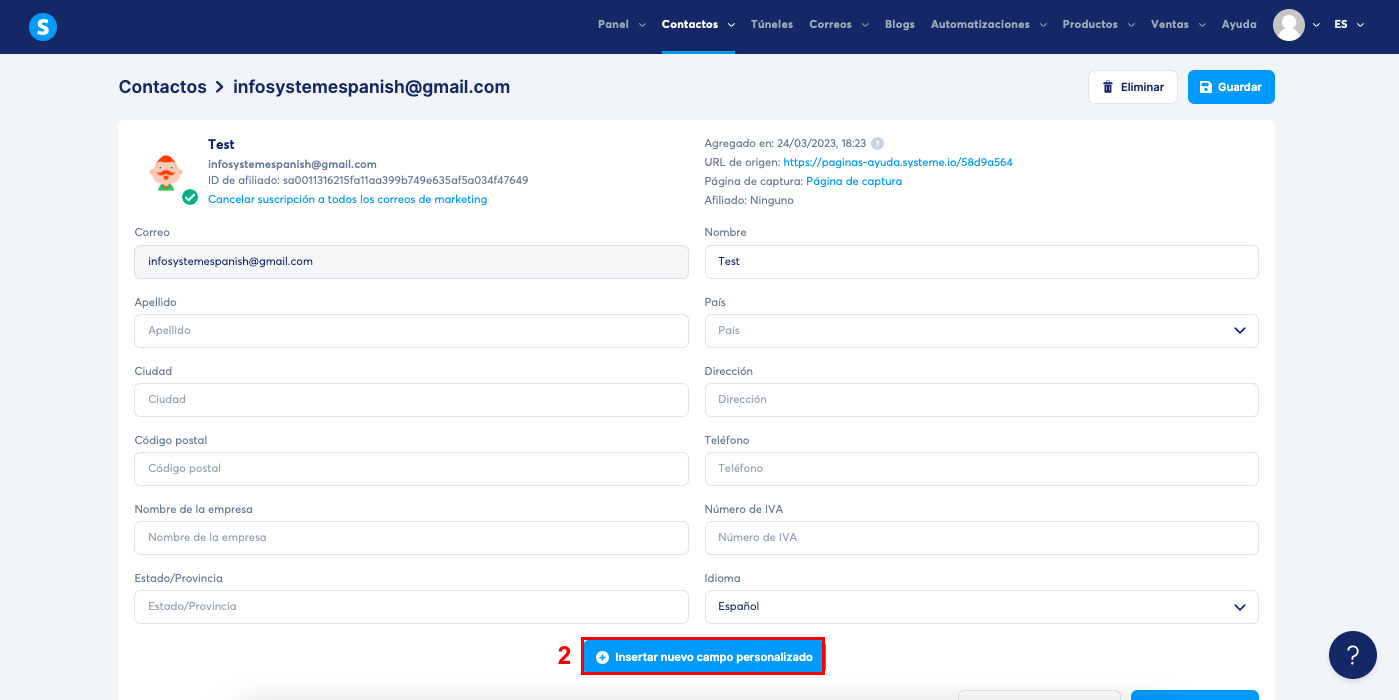
Task: Expand the ES language selector
Action: point(1349,23)
